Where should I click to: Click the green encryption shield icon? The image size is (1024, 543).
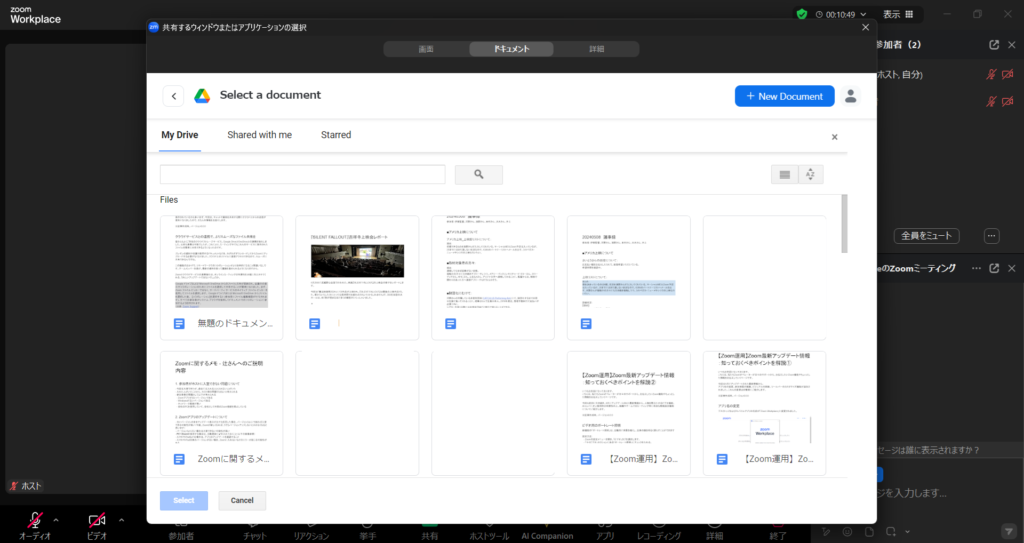click(802, 14)
